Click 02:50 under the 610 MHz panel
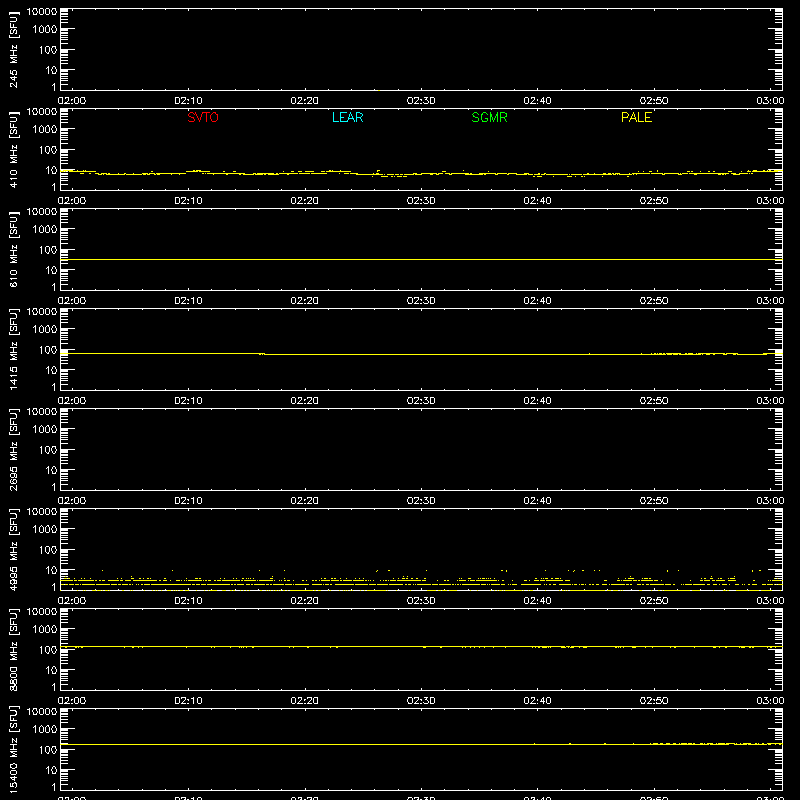 click(x=654, y=301)
